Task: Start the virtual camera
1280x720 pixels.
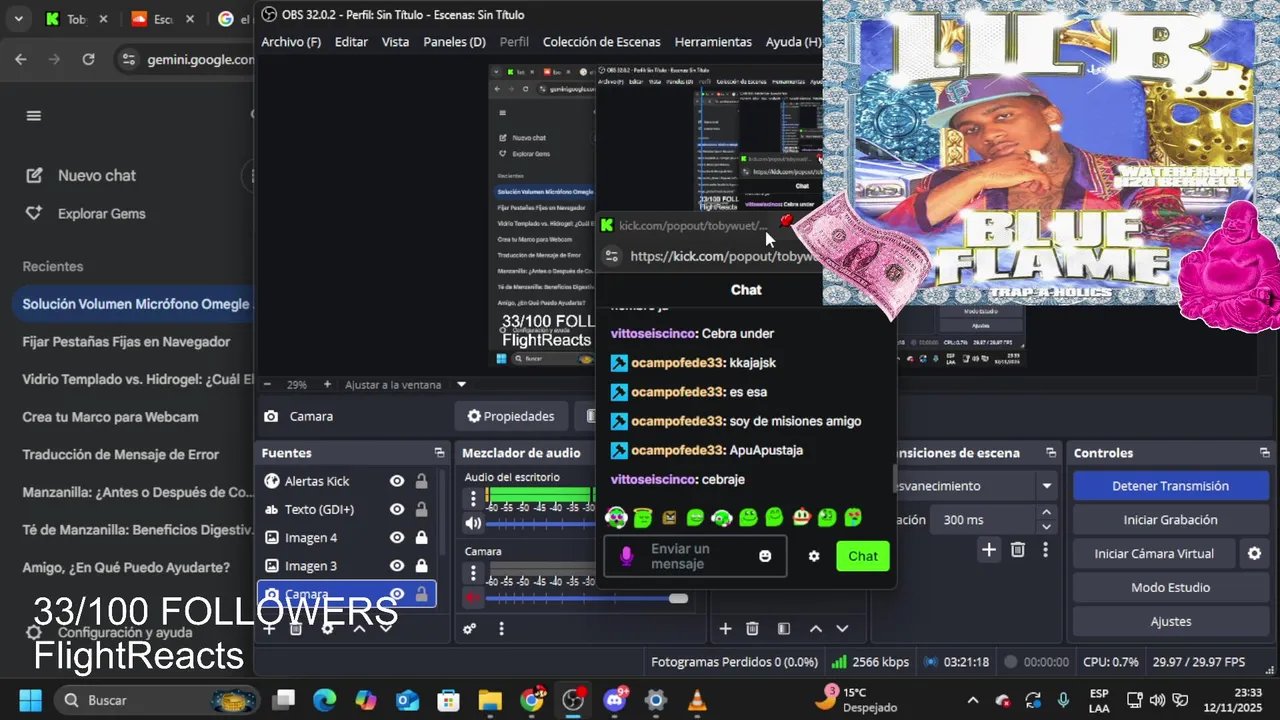Action: [1154, 553]
